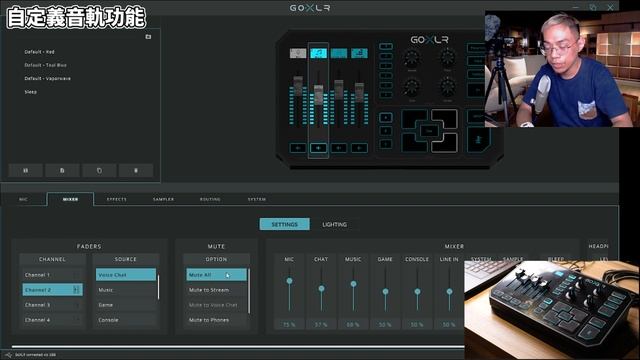Toggle the mute button under the second fader

[x=318, y=148]
